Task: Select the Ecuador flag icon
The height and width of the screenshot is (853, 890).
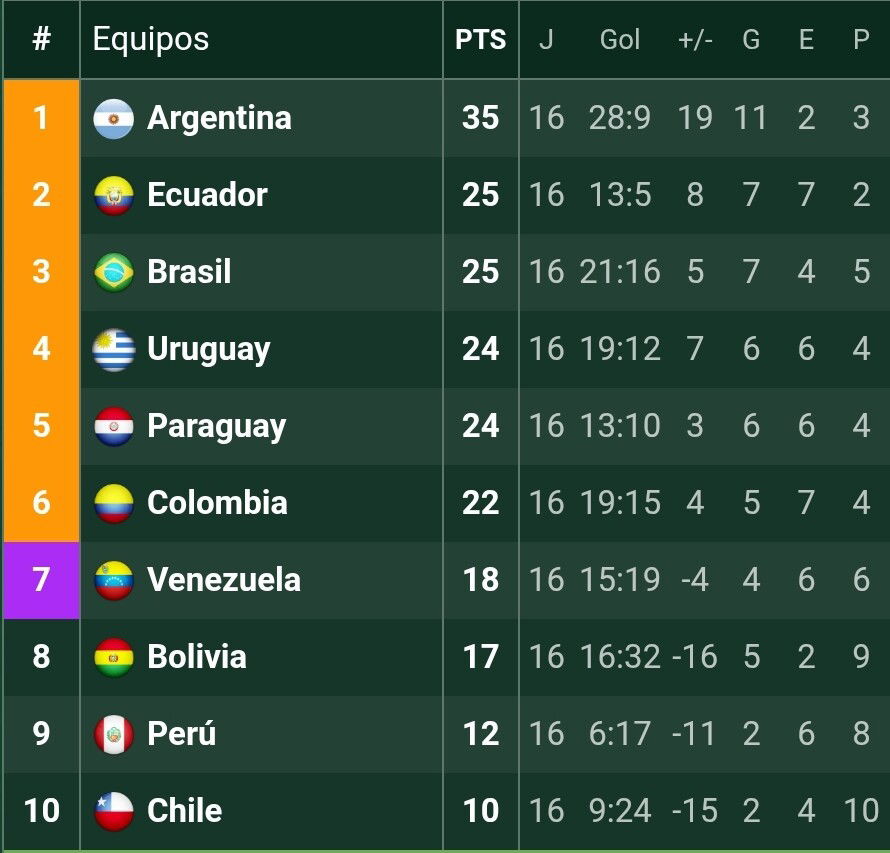Action: [x=114, y=195]
